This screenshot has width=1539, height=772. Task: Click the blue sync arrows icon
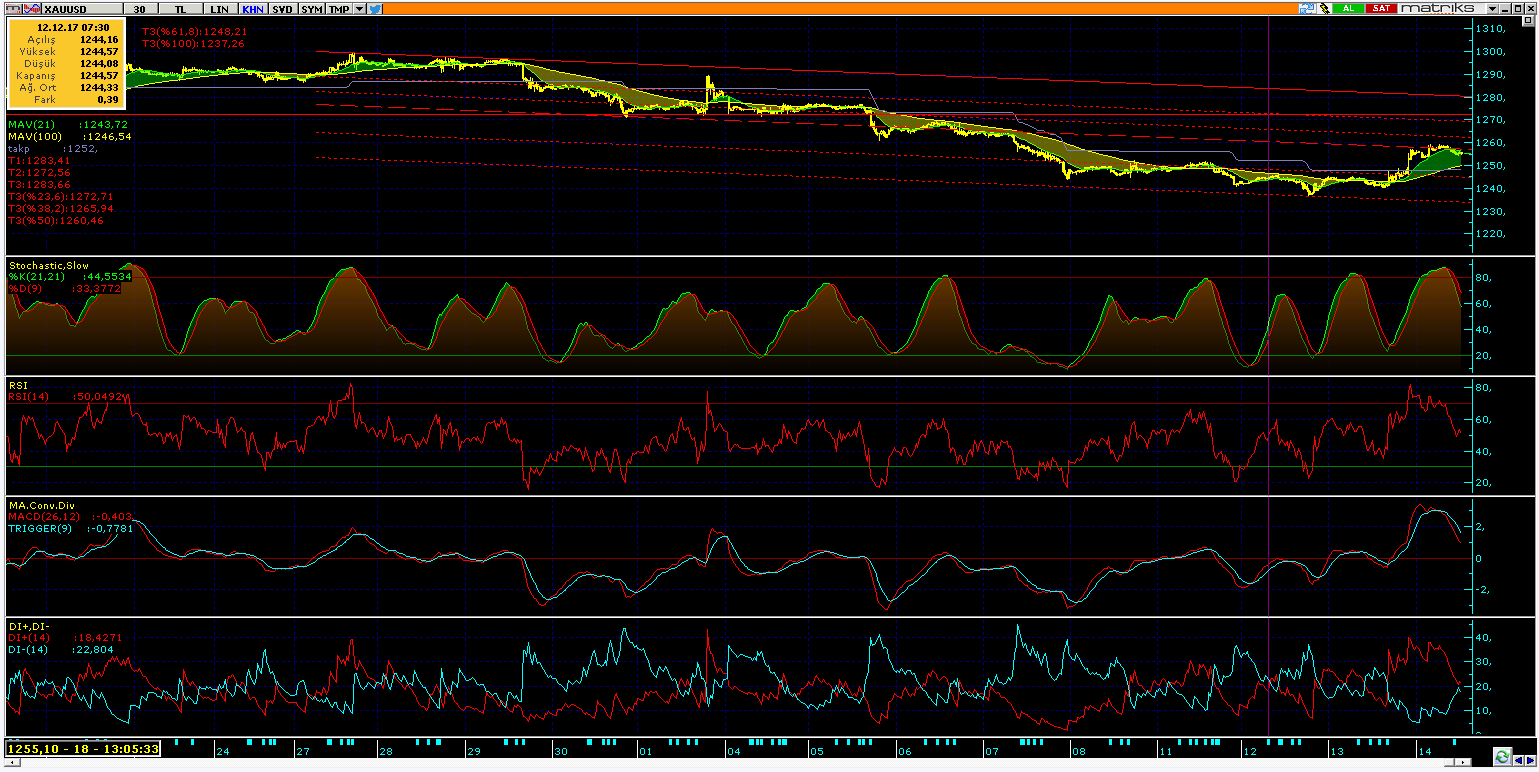tap(1306, 7)
